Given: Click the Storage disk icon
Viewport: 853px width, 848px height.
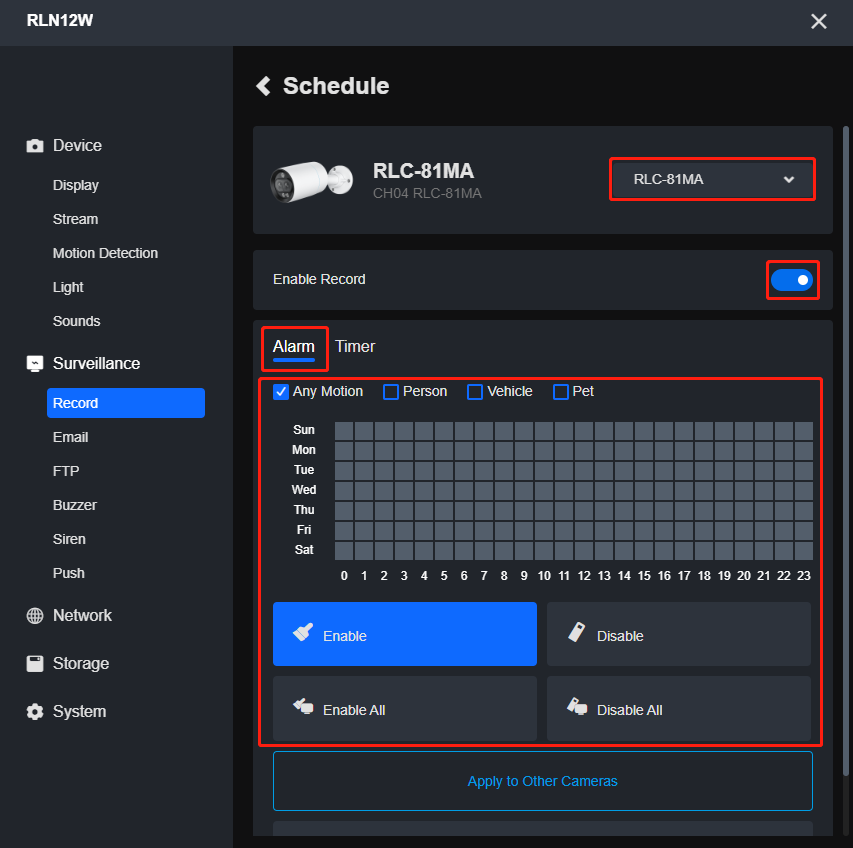Looking at the screenshot, I should 35,664.
